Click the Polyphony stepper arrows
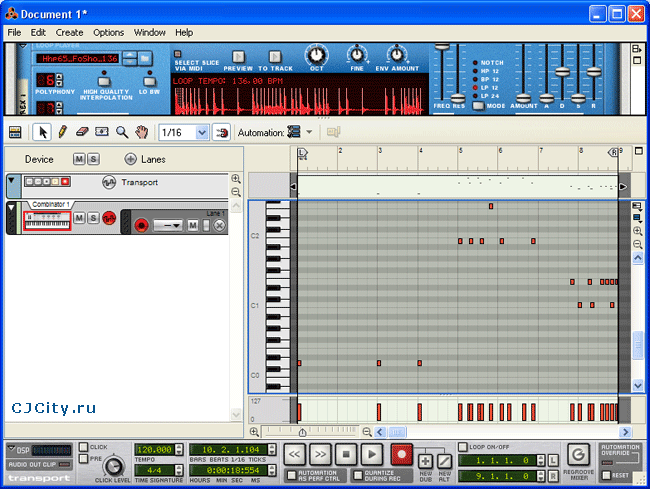This screenshot has width=650, height=489. [x=59, y=80]
